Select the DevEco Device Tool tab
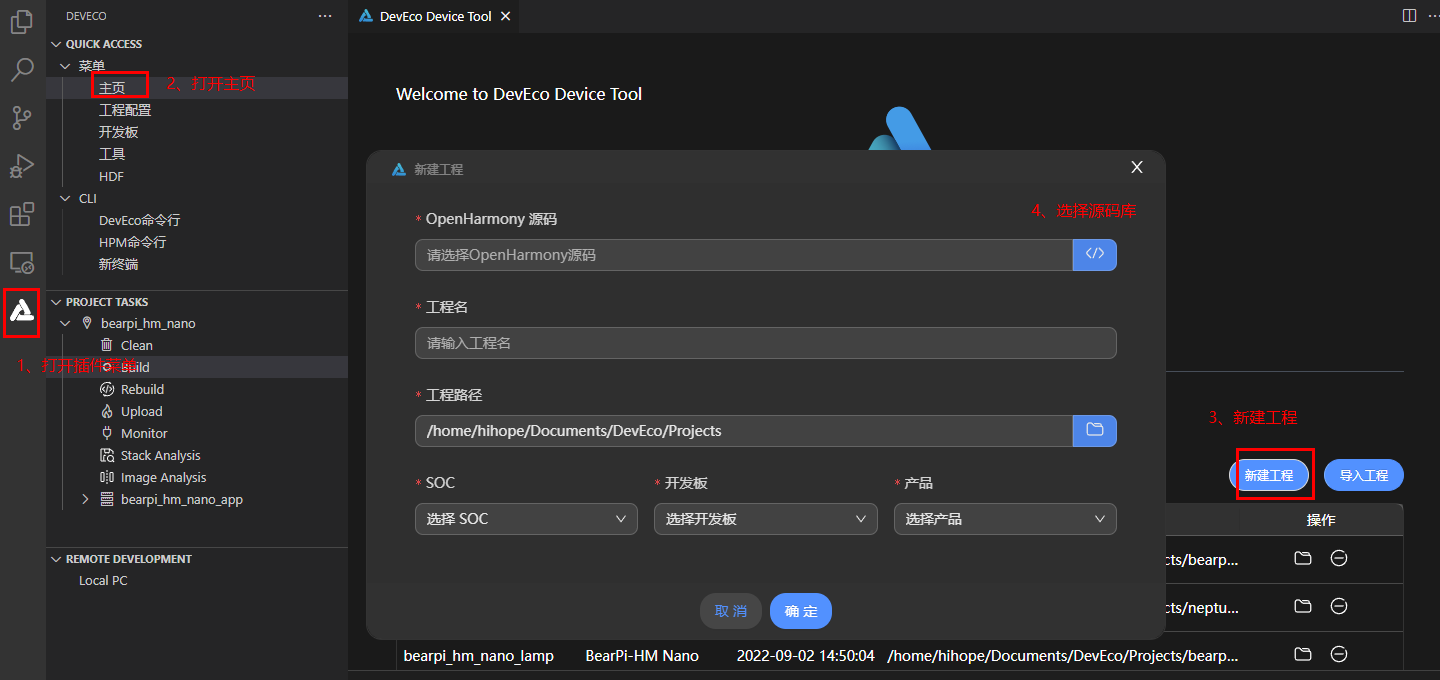Image resolution: width=1440 pixels, height=680 pixels. pos(434,16)
